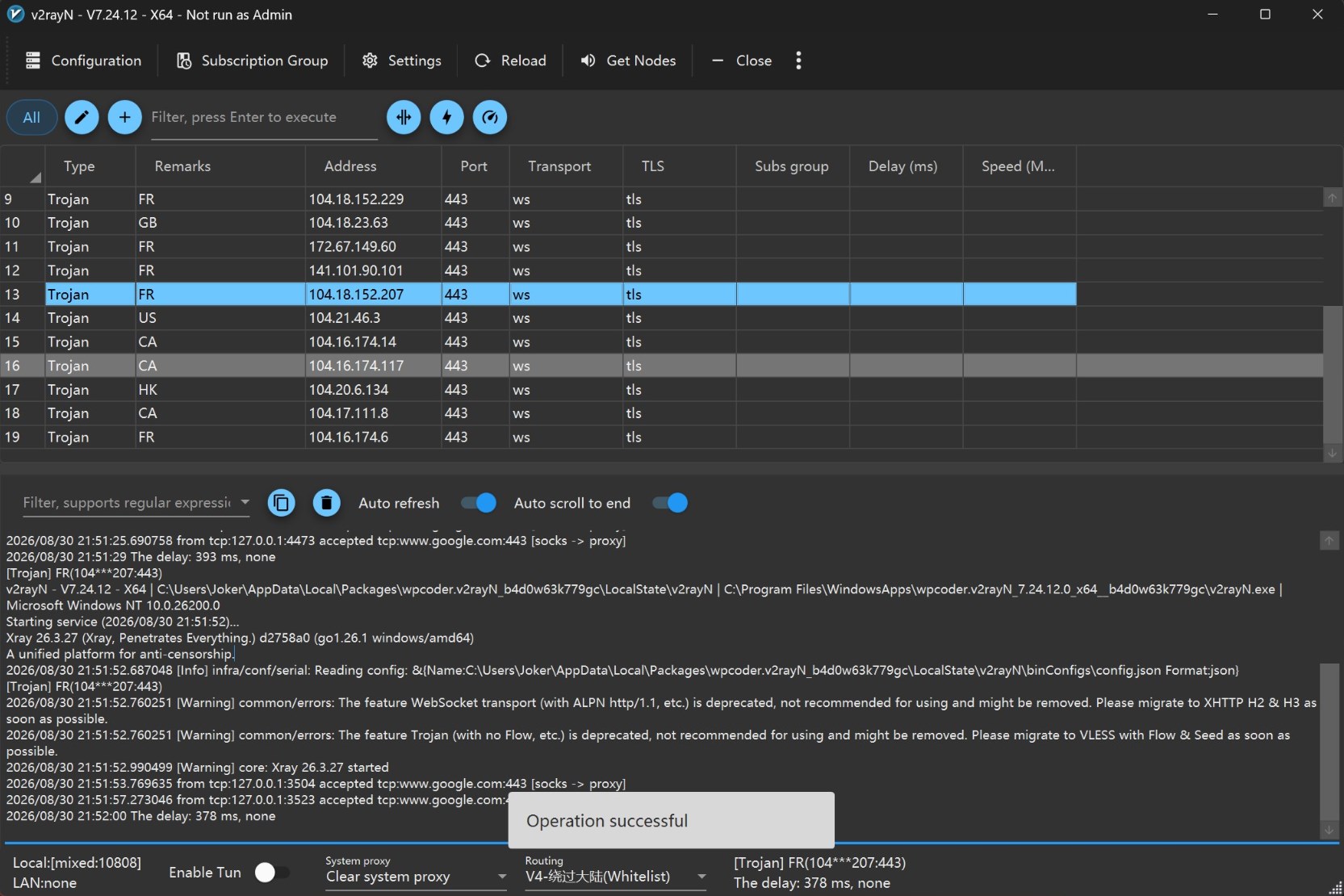Click the speedometer speed test icon
Screen dimensions: 1344x896
tap(490, 117)
